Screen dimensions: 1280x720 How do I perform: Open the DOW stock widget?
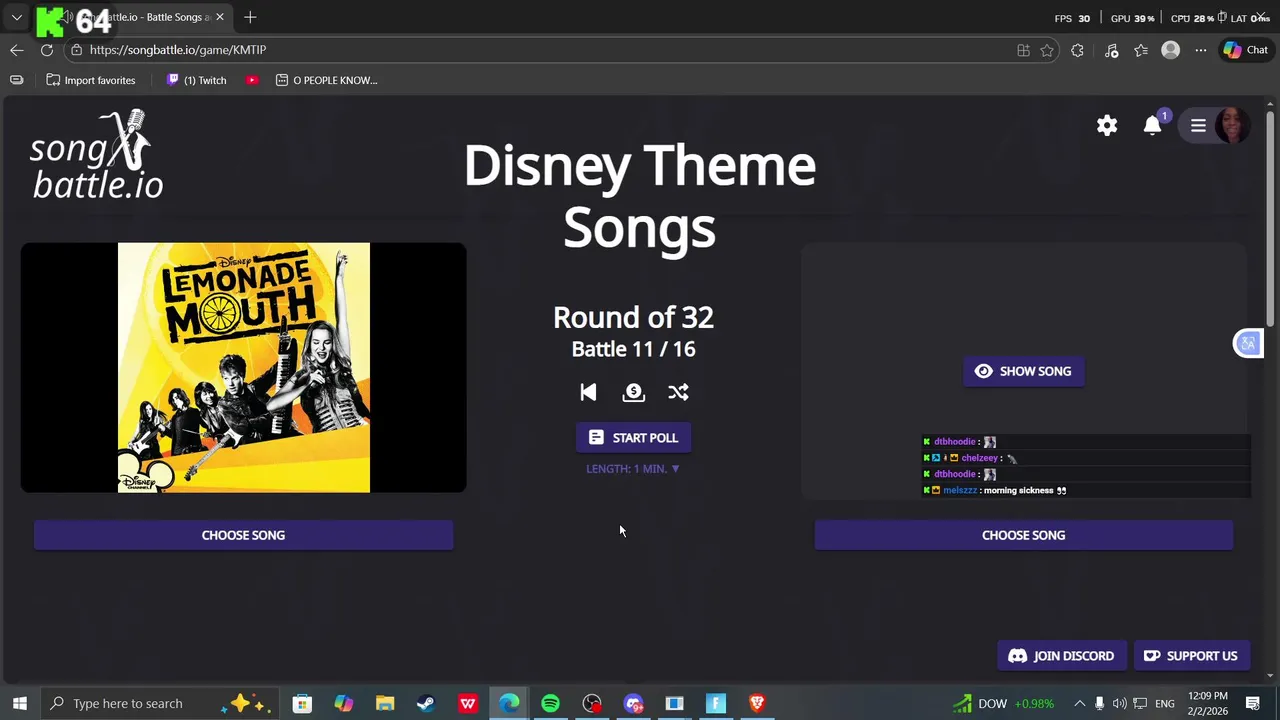[x=1003, y=703]
